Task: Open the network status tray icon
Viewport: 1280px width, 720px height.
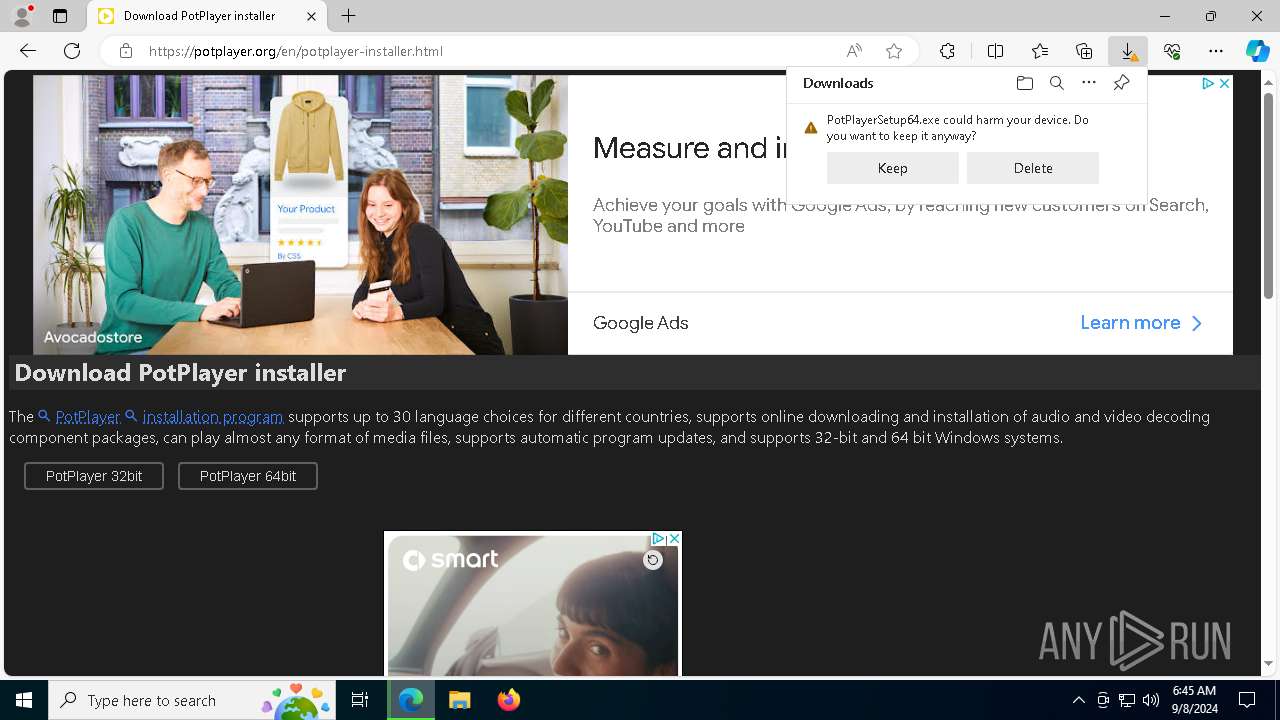Action: (x=1127, y=700)
